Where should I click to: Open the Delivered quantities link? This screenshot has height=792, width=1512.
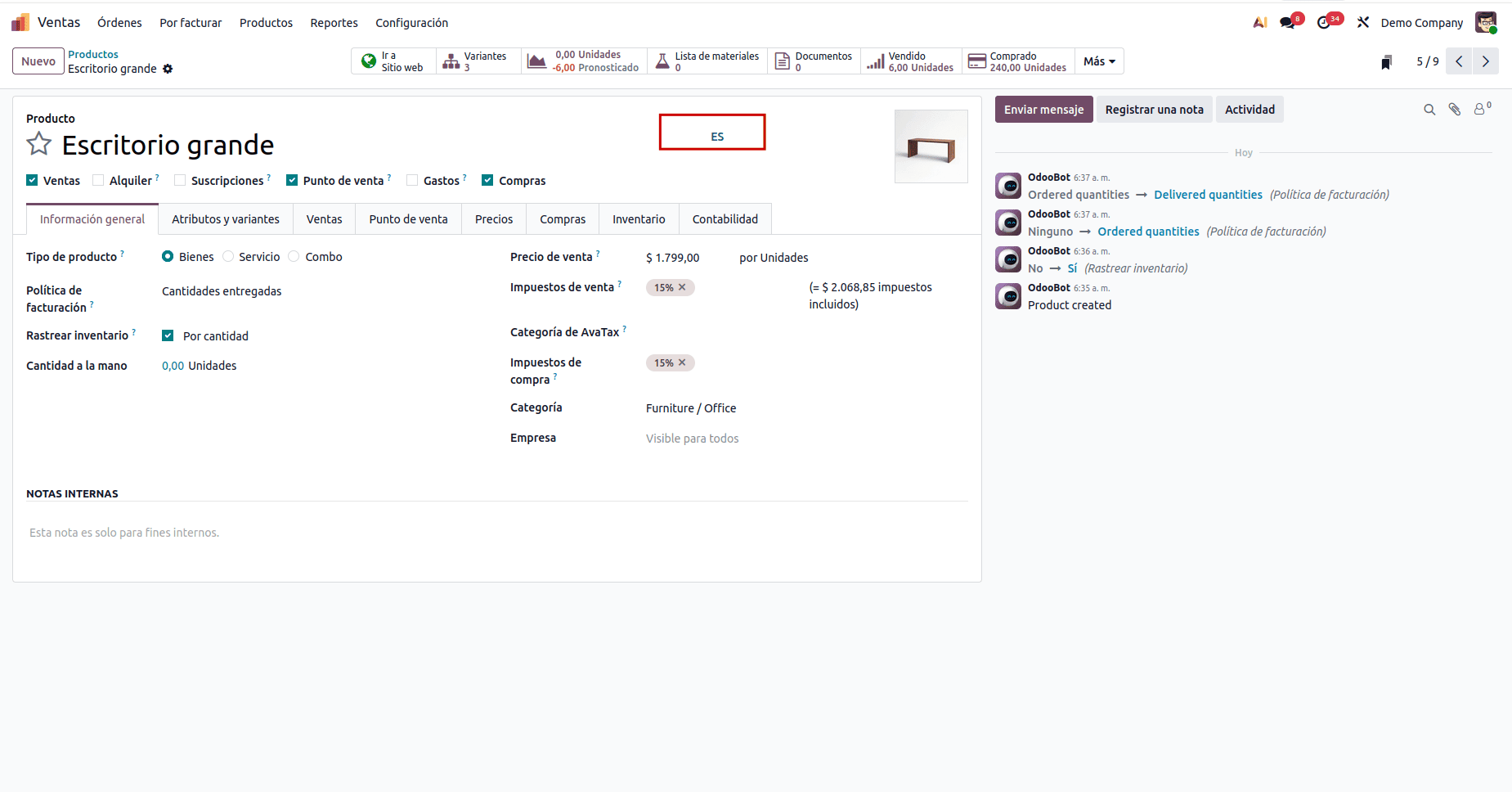pyautogui.click(x=1209, y=194)
